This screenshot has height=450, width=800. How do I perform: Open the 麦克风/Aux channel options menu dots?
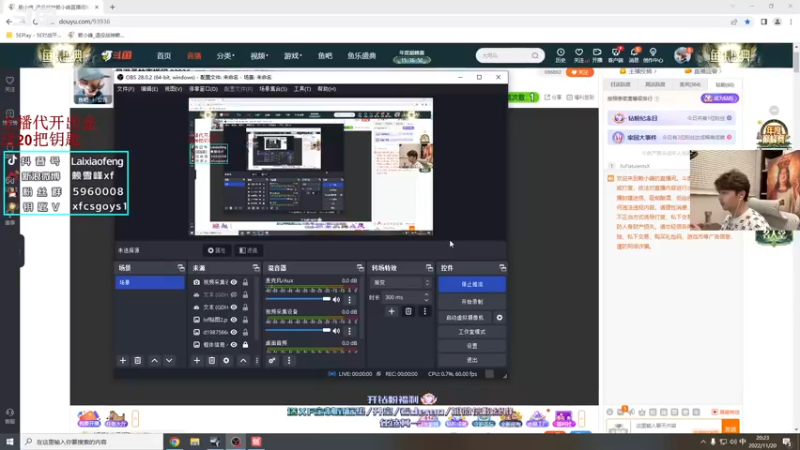pos(349,299)
